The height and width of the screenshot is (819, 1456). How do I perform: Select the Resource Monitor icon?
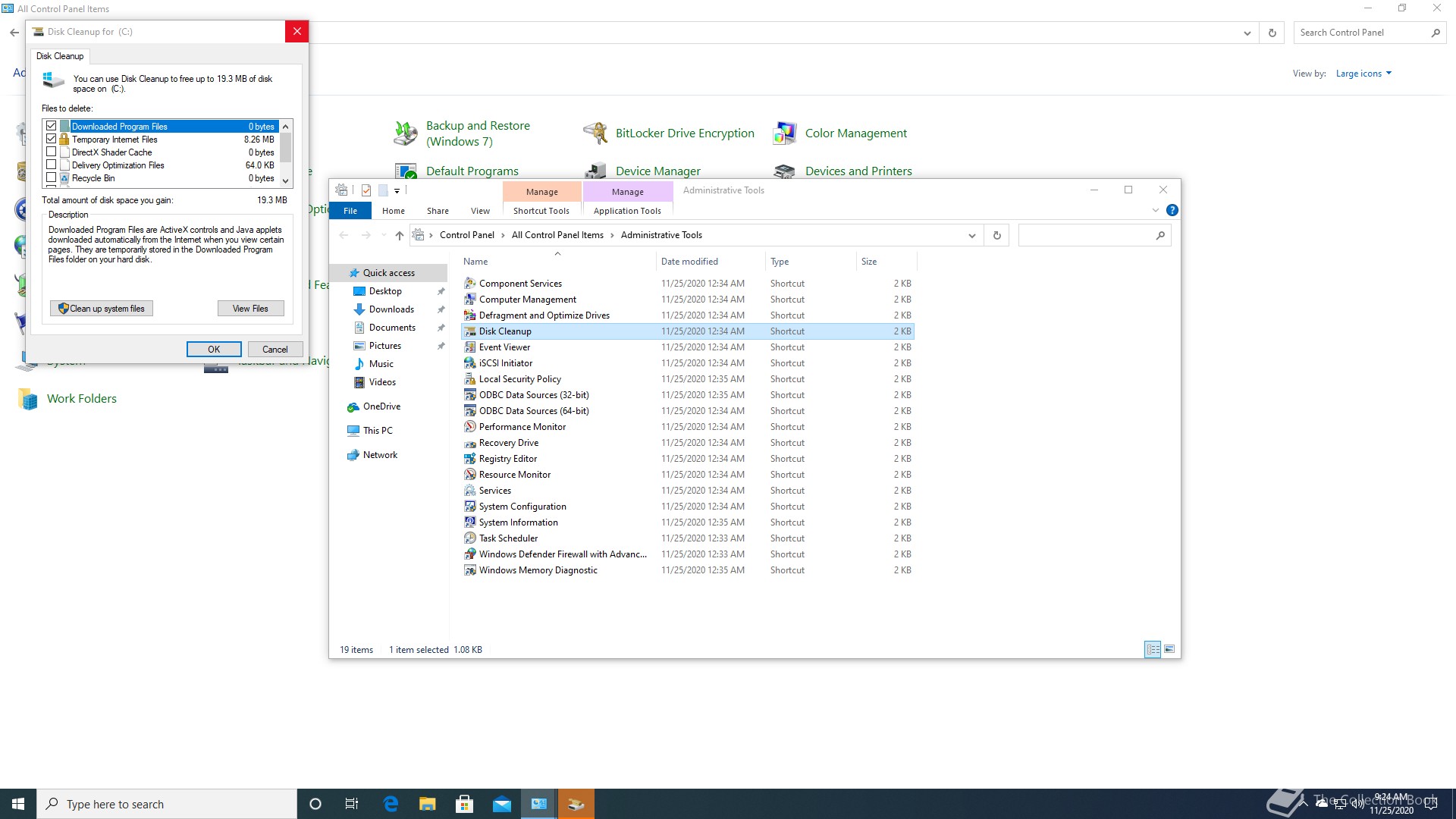click(x=470, y=474)
